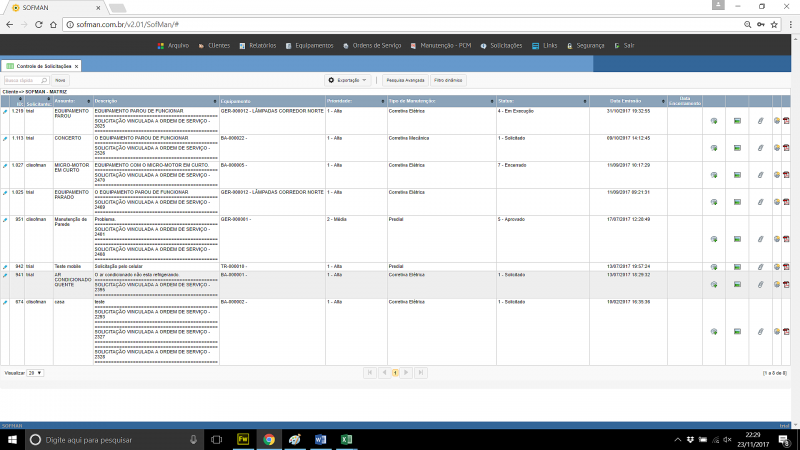Click edit pencil icon for request 951

(5, 218)
